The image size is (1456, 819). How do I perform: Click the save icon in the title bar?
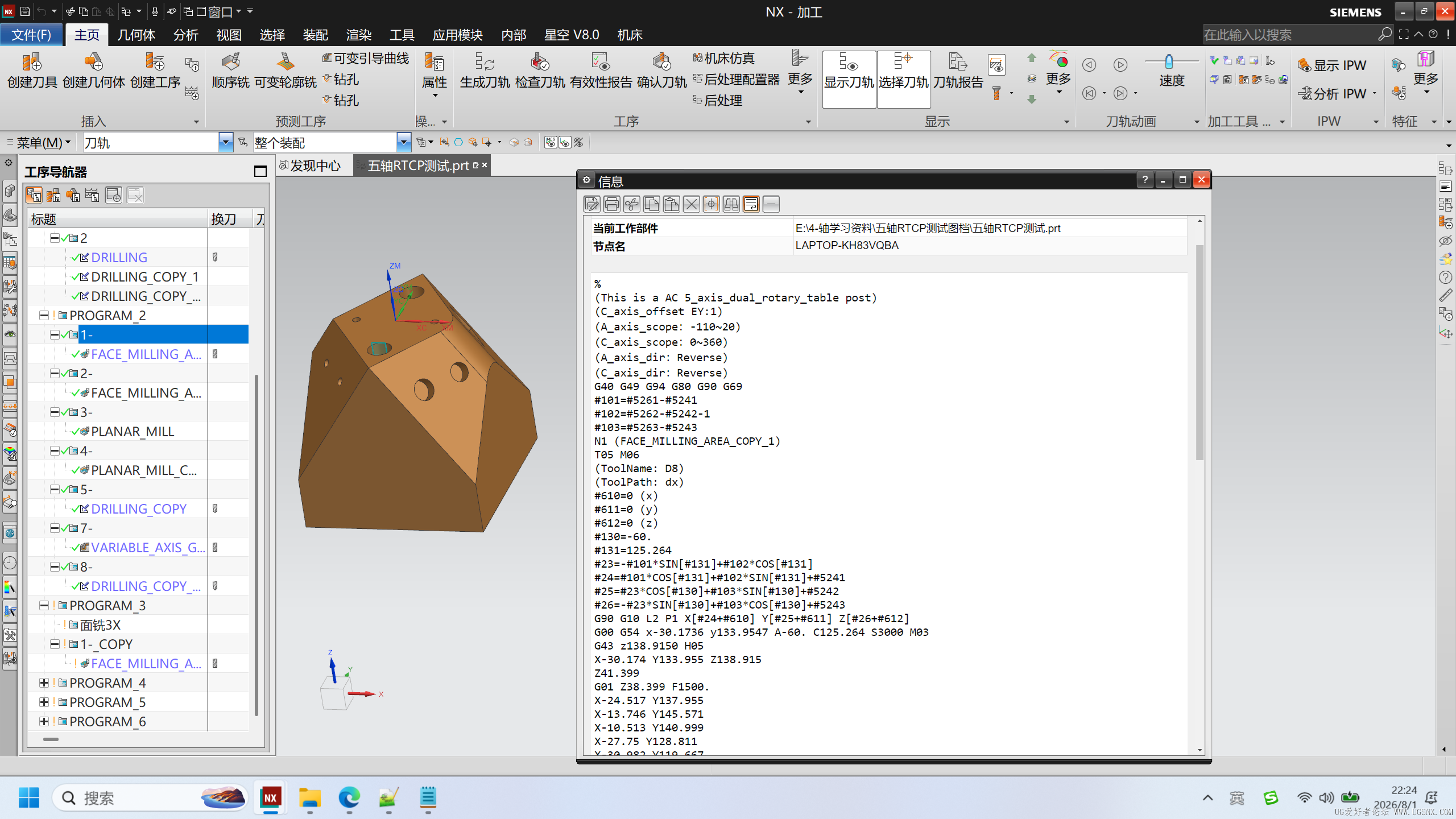tap(24, 11)
